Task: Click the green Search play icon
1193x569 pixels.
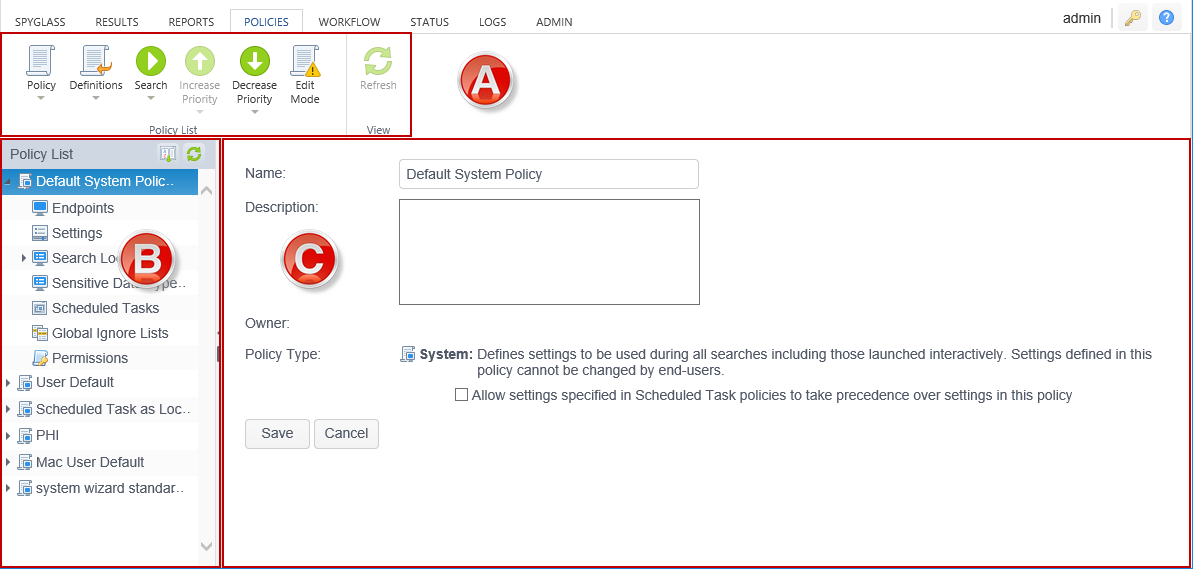Action: 151,62
